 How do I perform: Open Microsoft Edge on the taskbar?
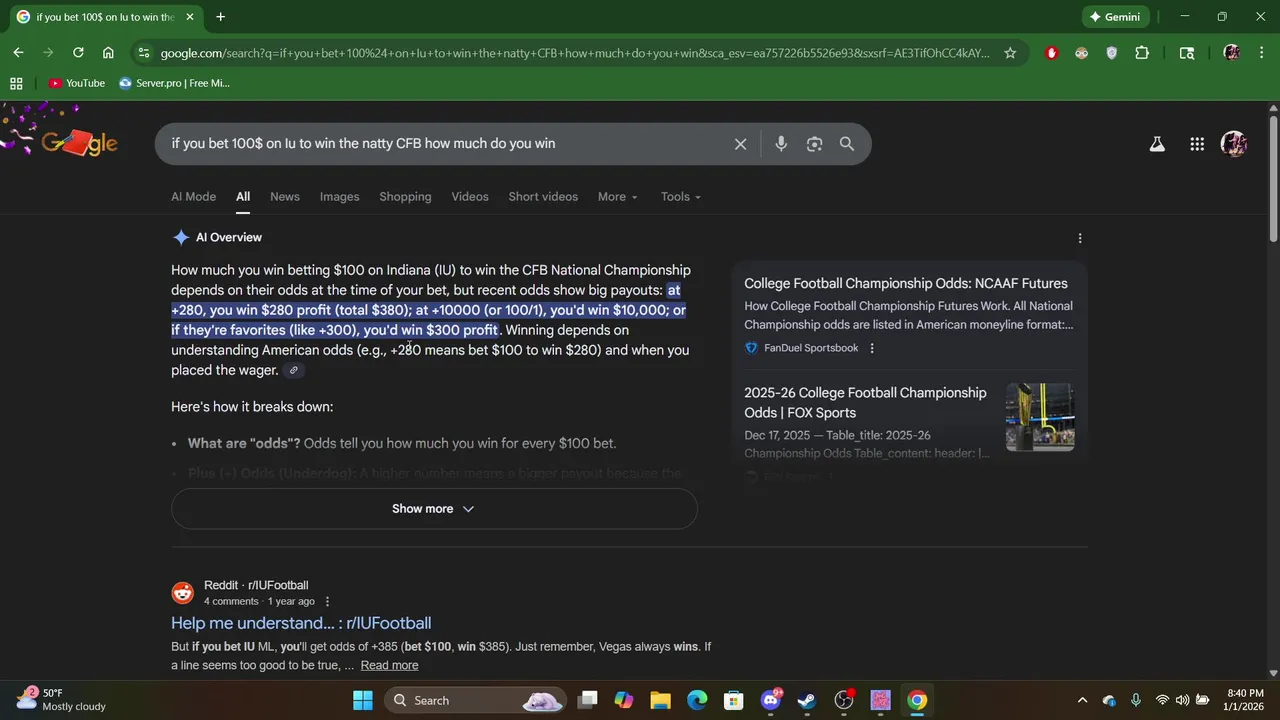click(x=697, y=700)
